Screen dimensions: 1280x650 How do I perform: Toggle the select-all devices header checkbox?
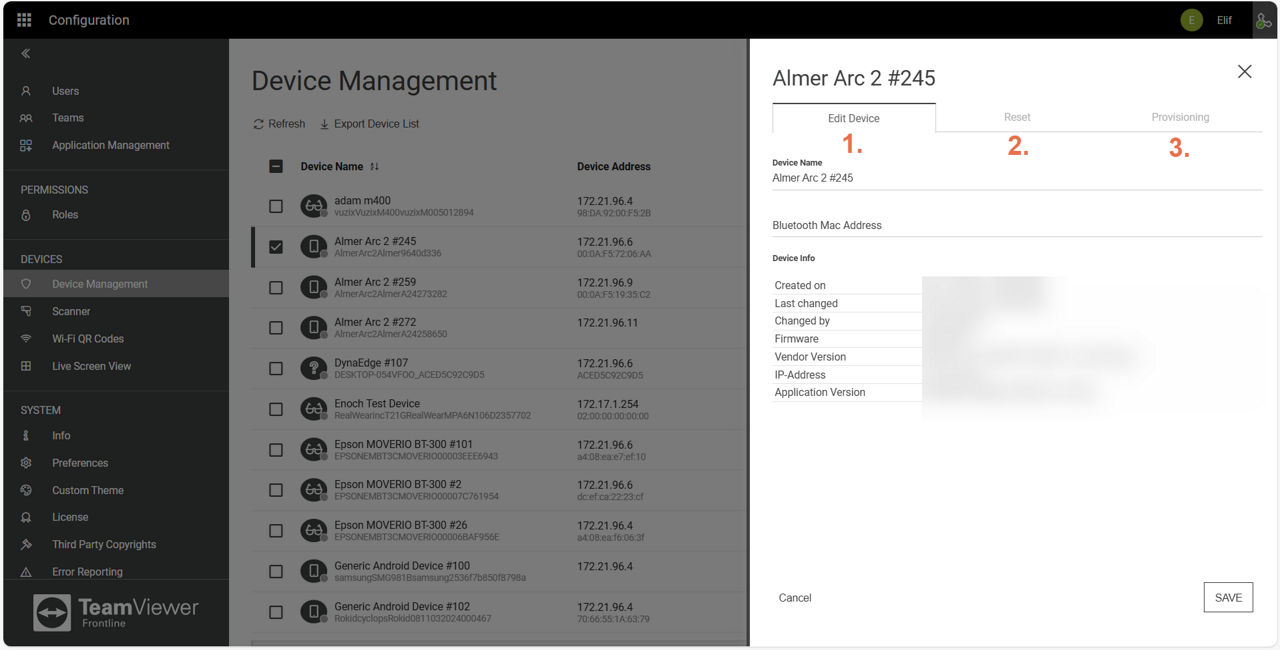tap(276, 167)
